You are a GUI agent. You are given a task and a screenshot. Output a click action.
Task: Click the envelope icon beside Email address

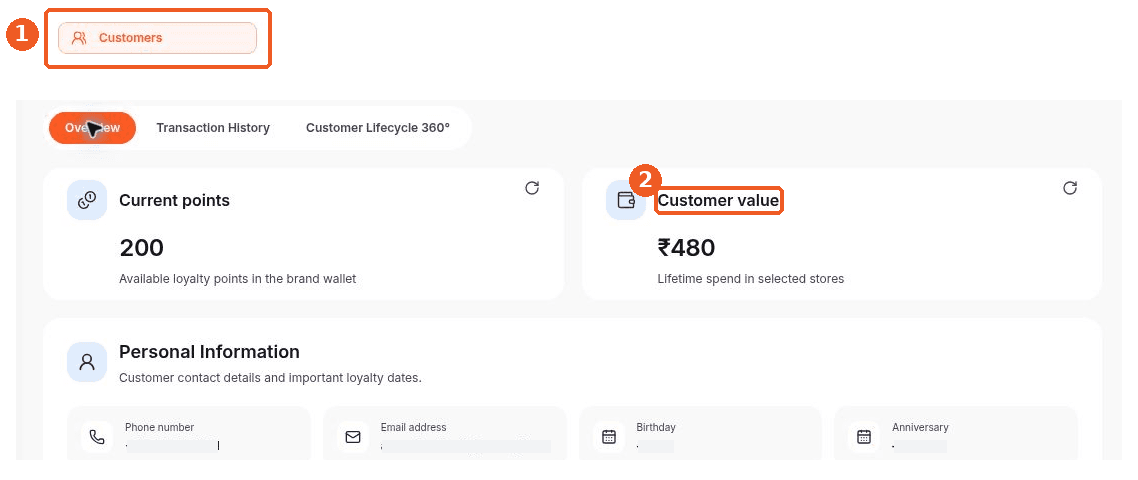click(353, 437)
